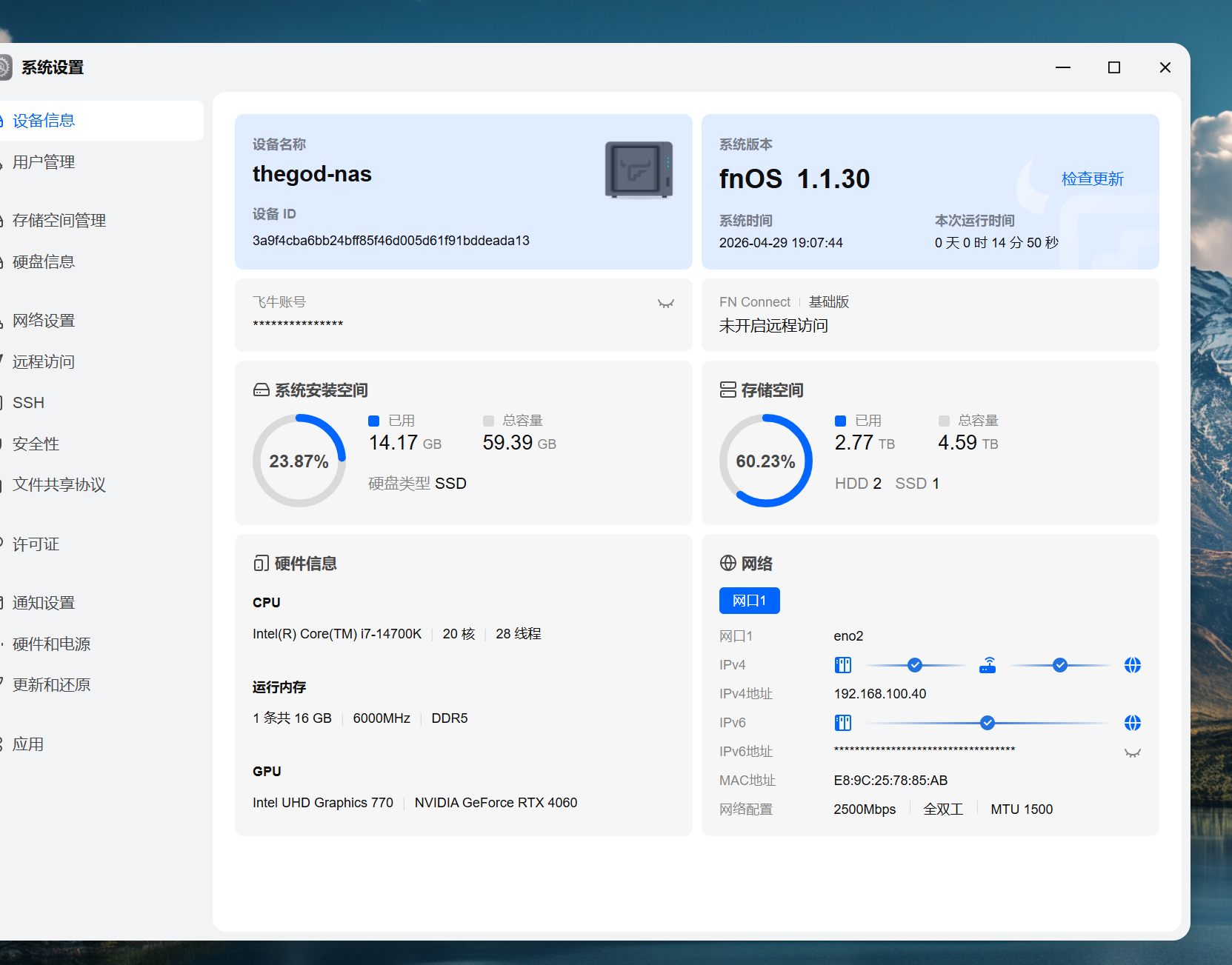Click the 检查更新 link
Viewport: 1232px width, 965px height.
[x=1092, y=179]
